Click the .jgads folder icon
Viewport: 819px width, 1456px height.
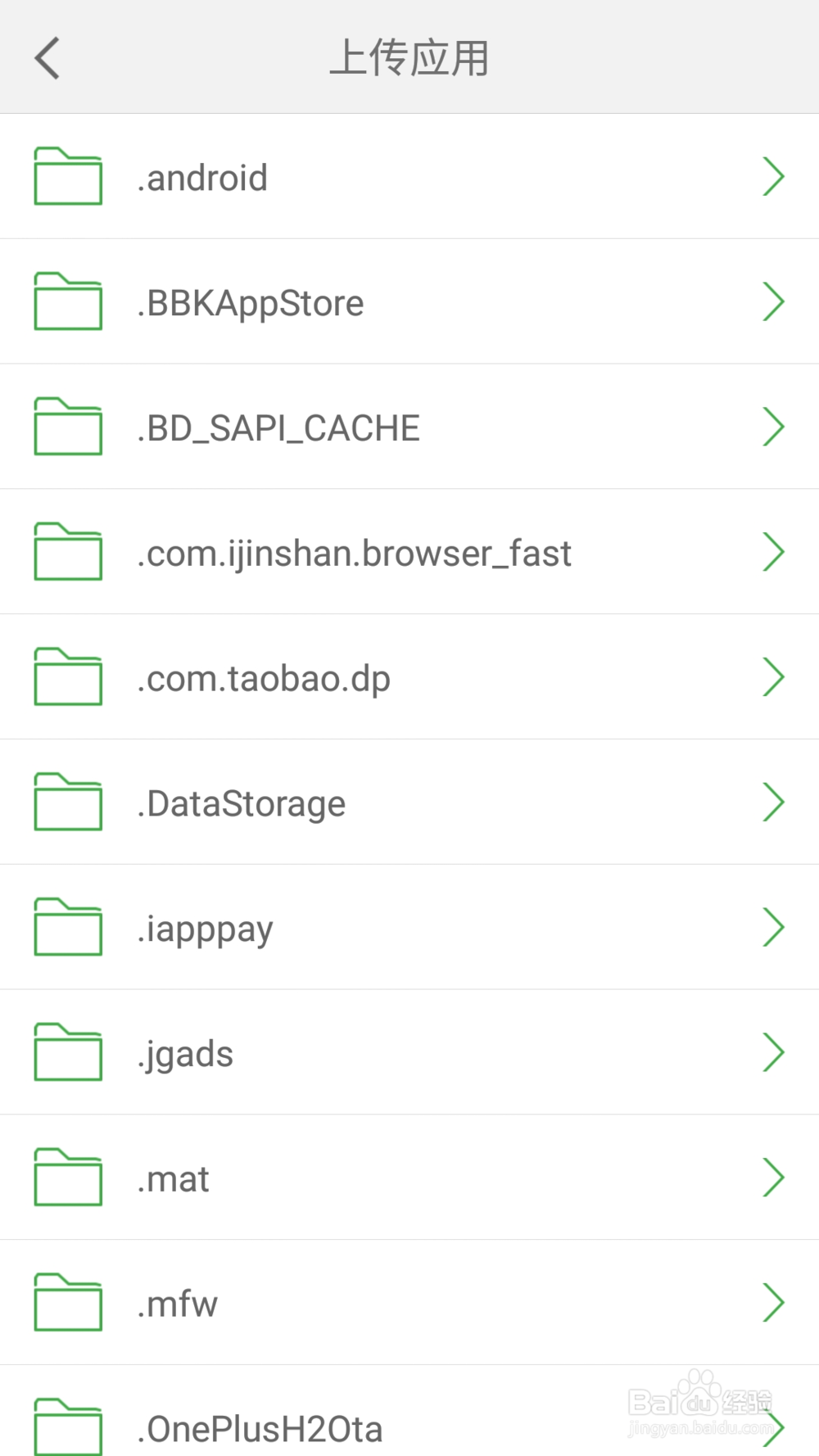68,1052
